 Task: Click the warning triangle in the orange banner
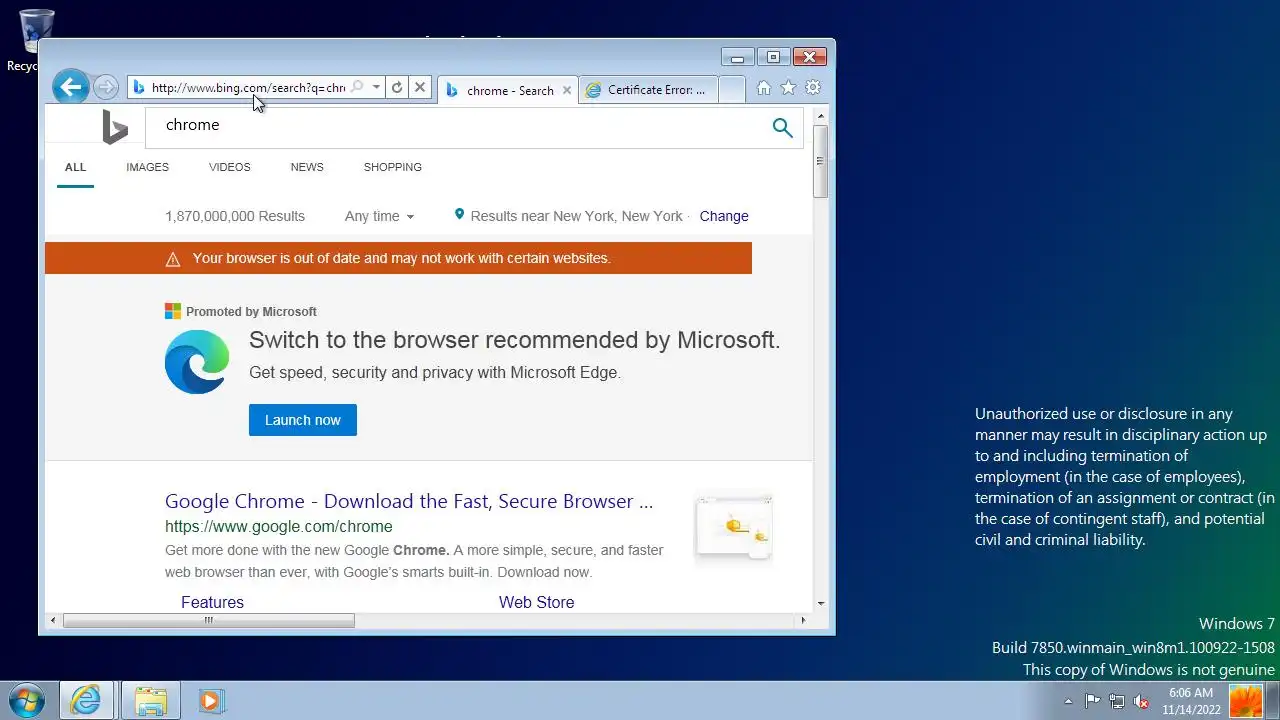tap(173, 259)
